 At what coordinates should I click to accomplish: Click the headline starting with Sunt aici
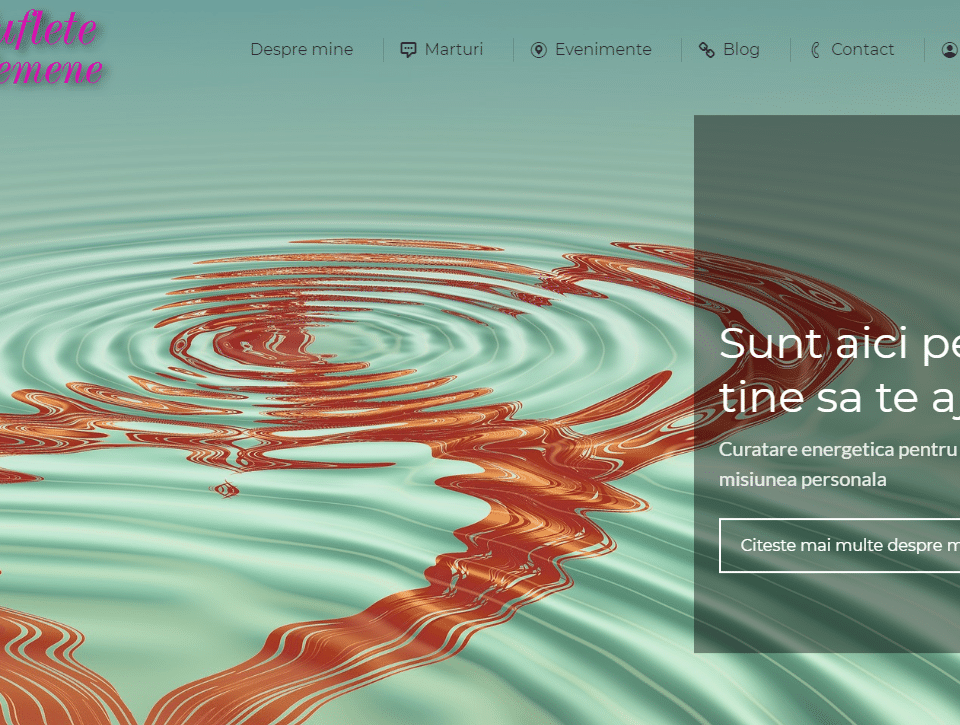tap(838, 344)
